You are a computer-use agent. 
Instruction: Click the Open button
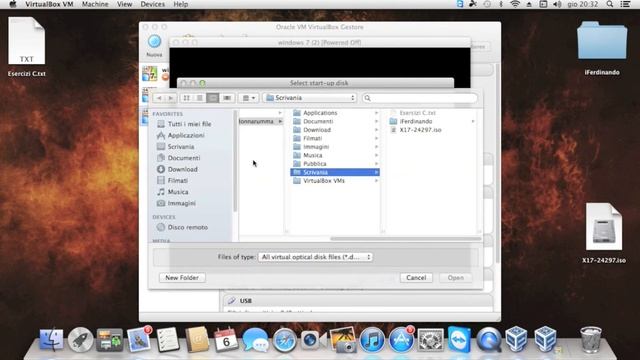click(x=456, y=278)
